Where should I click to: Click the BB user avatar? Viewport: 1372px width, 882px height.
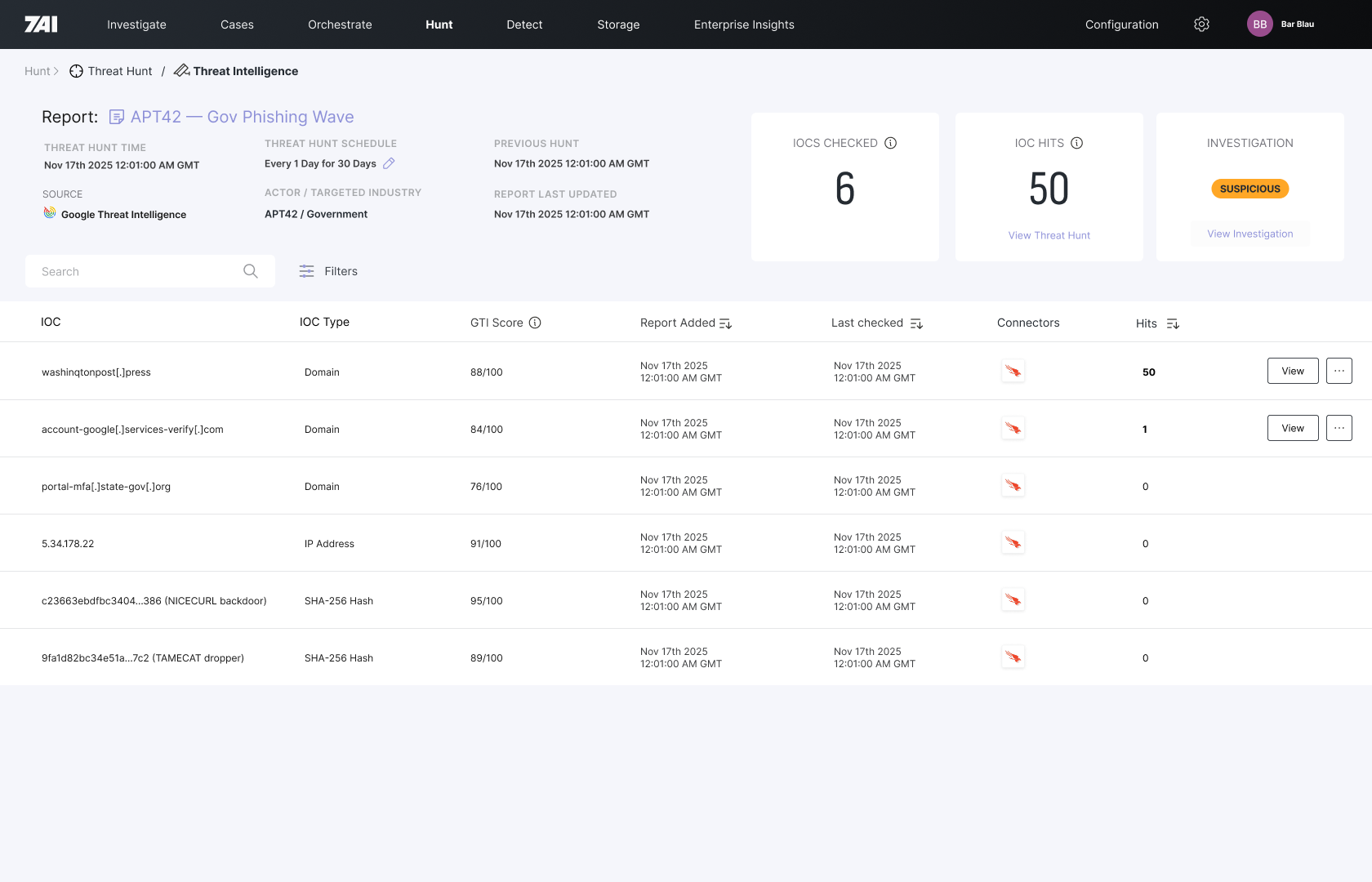pyautogui.click(x=1260, y=24)
